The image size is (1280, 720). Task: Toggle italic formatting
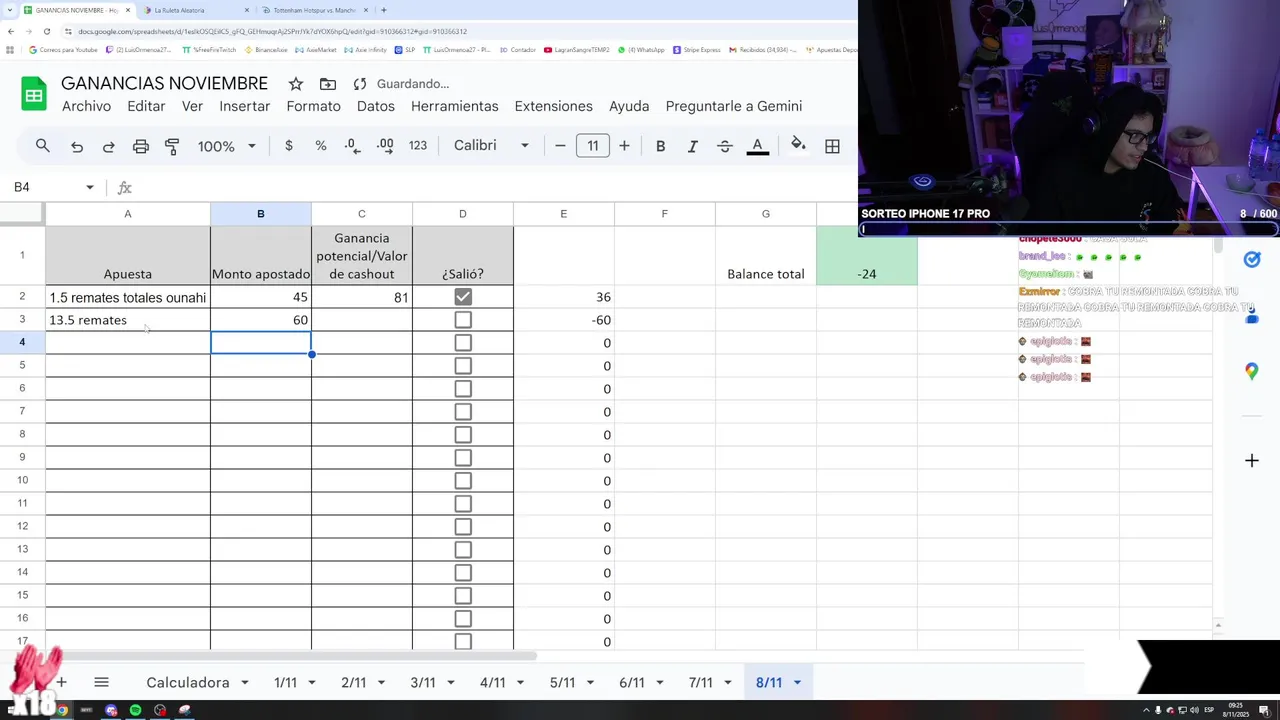[x=692, y=146]
